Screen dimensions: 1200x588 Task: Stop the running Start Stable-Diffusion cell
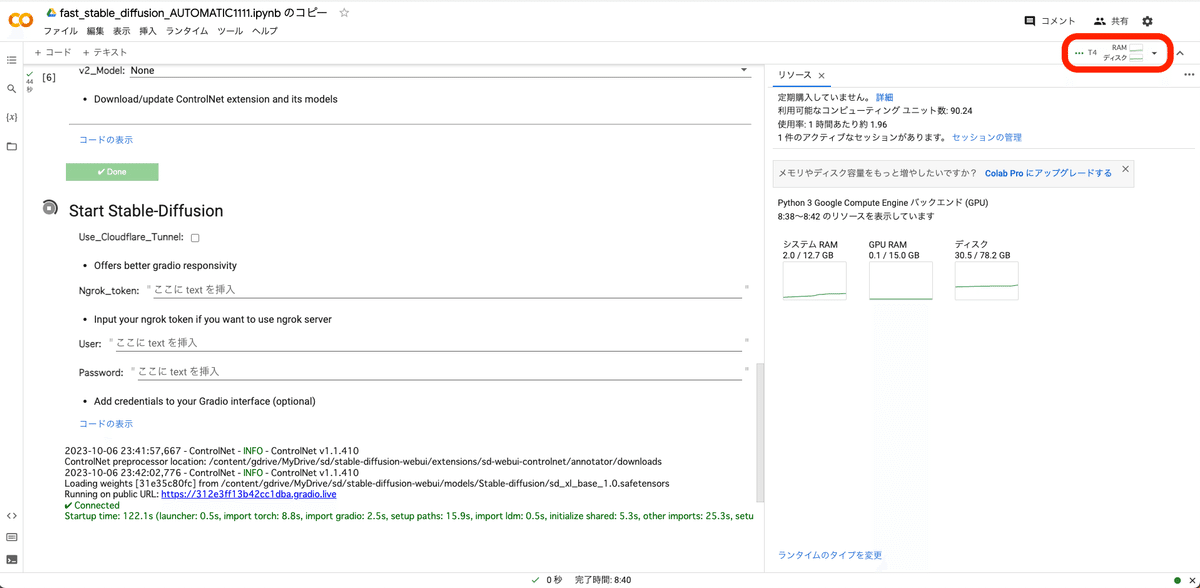50,208
